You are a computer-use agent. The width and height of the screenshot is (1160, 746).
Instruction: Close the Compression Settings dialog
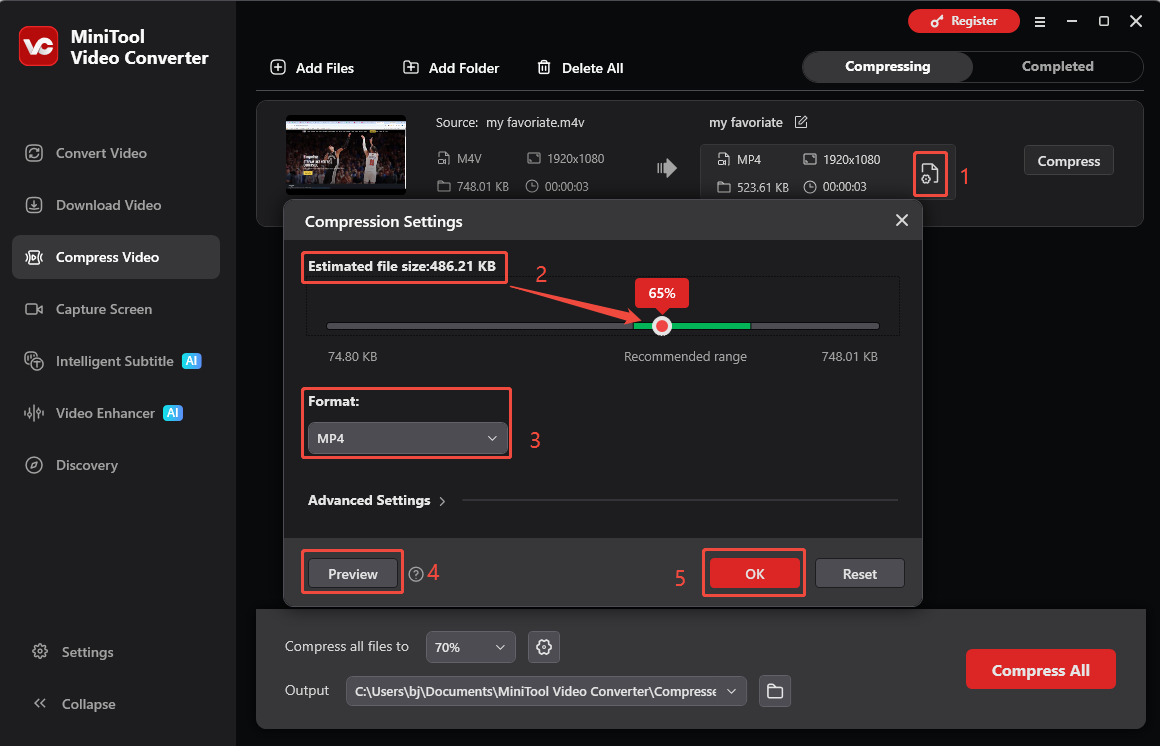tap(902, 220)
